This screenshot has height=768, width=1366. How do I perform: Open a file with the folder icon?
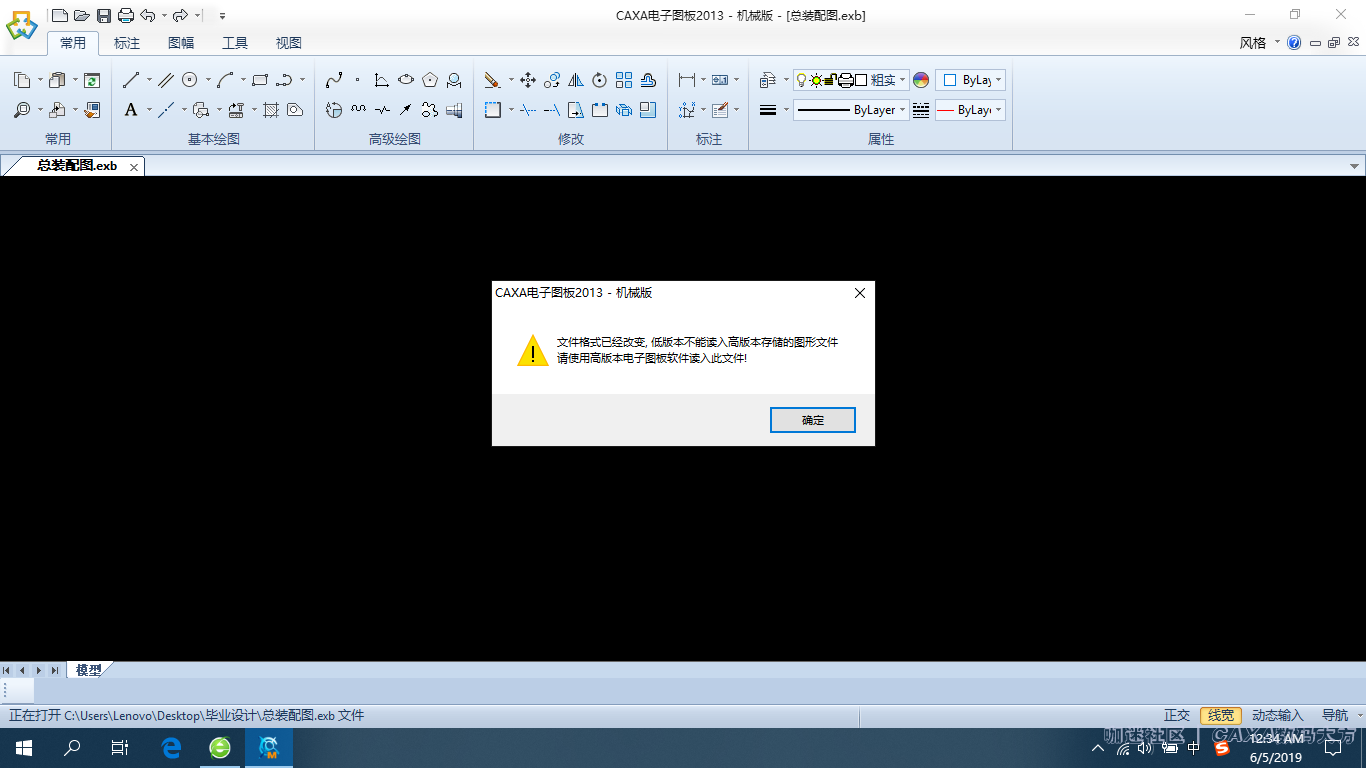pos(82,15)
